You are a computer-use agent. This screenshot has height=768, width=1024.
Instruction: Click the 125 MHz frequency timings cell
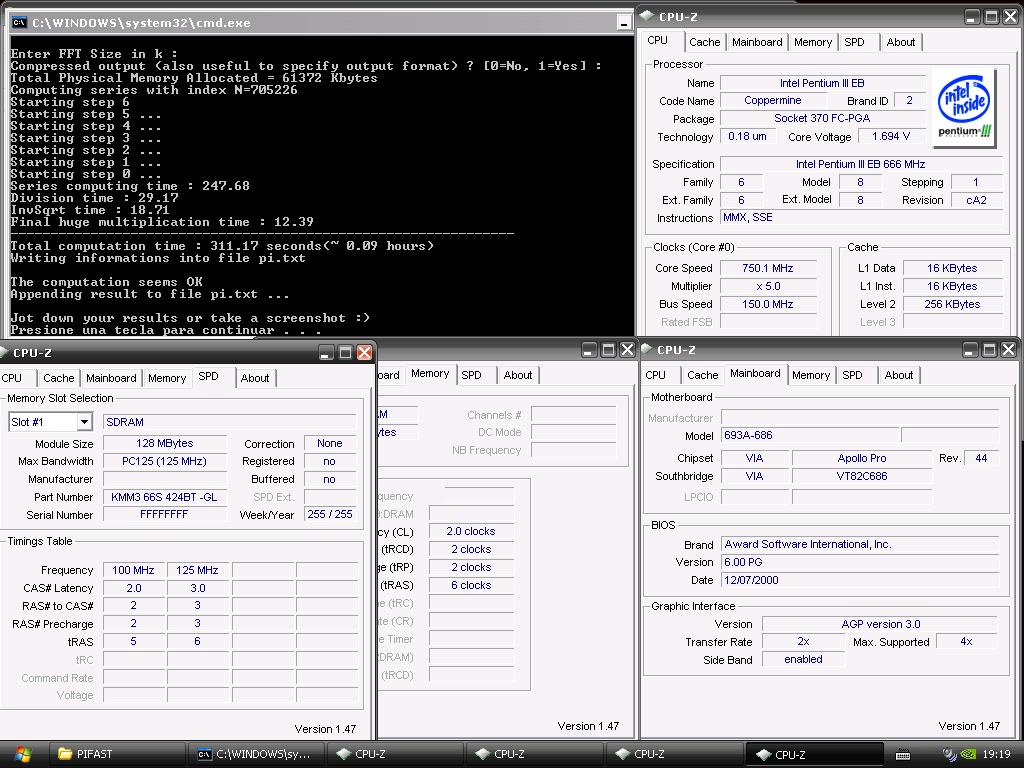pos(197,570)
